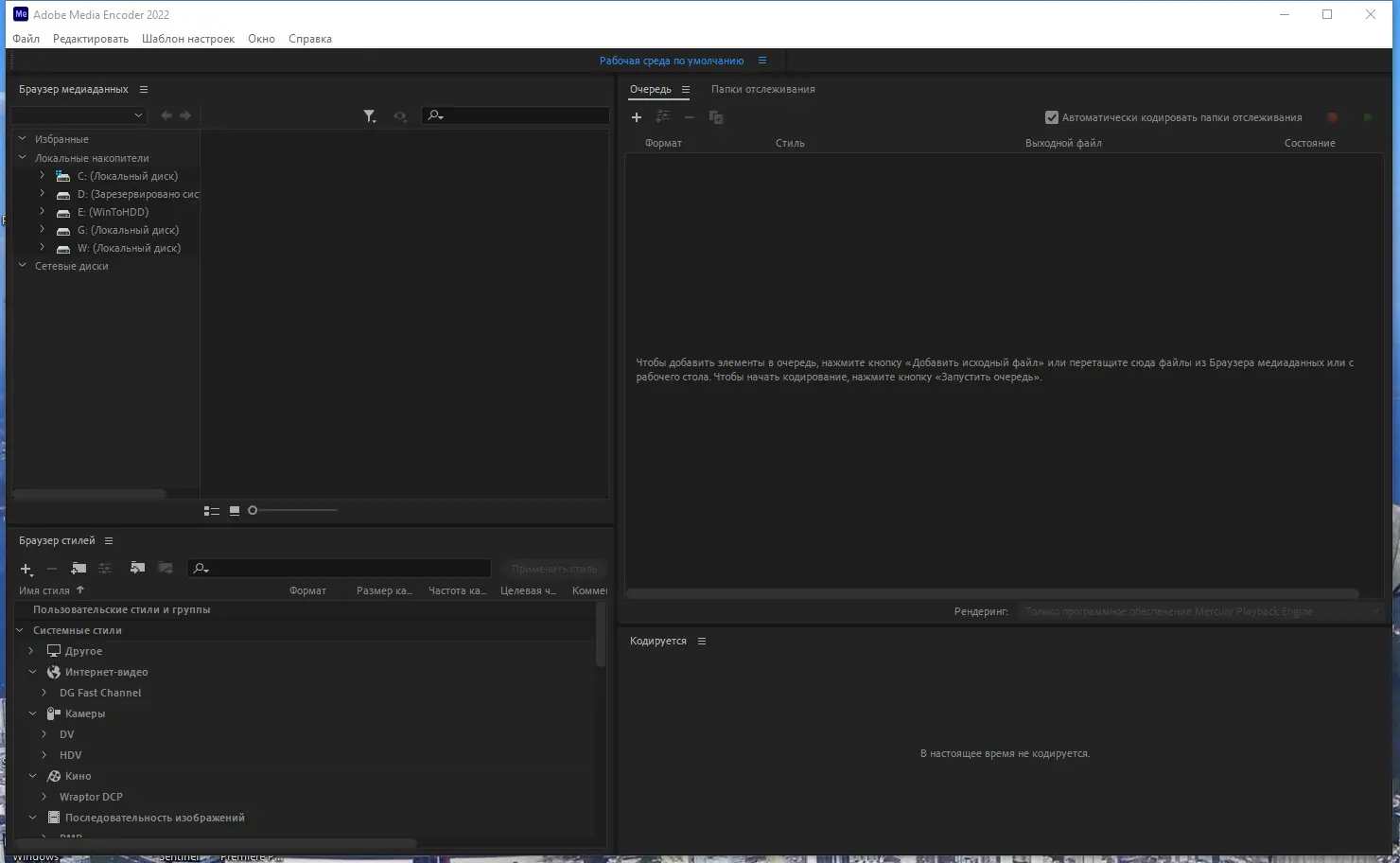
Task: Collapse the Интернет-видео preset group
Action: tap(33, 672)
